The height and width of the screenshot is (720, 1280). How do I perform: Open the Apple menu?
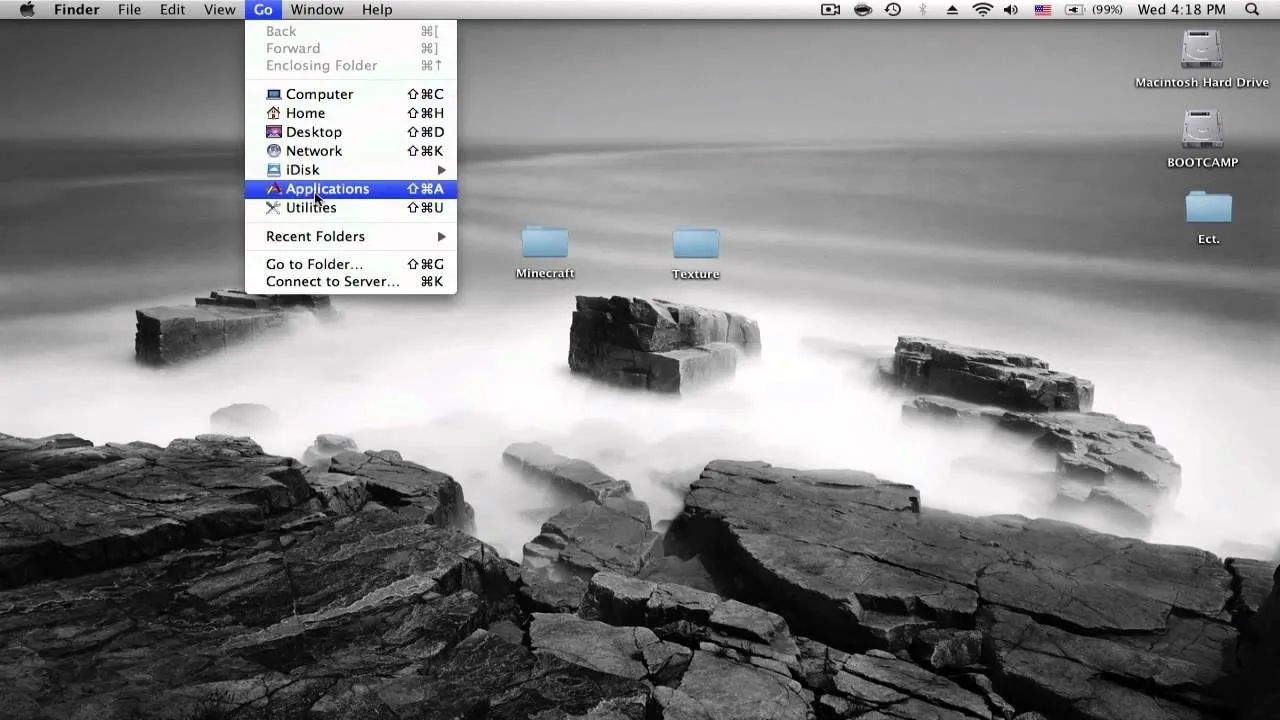[27, 9]
